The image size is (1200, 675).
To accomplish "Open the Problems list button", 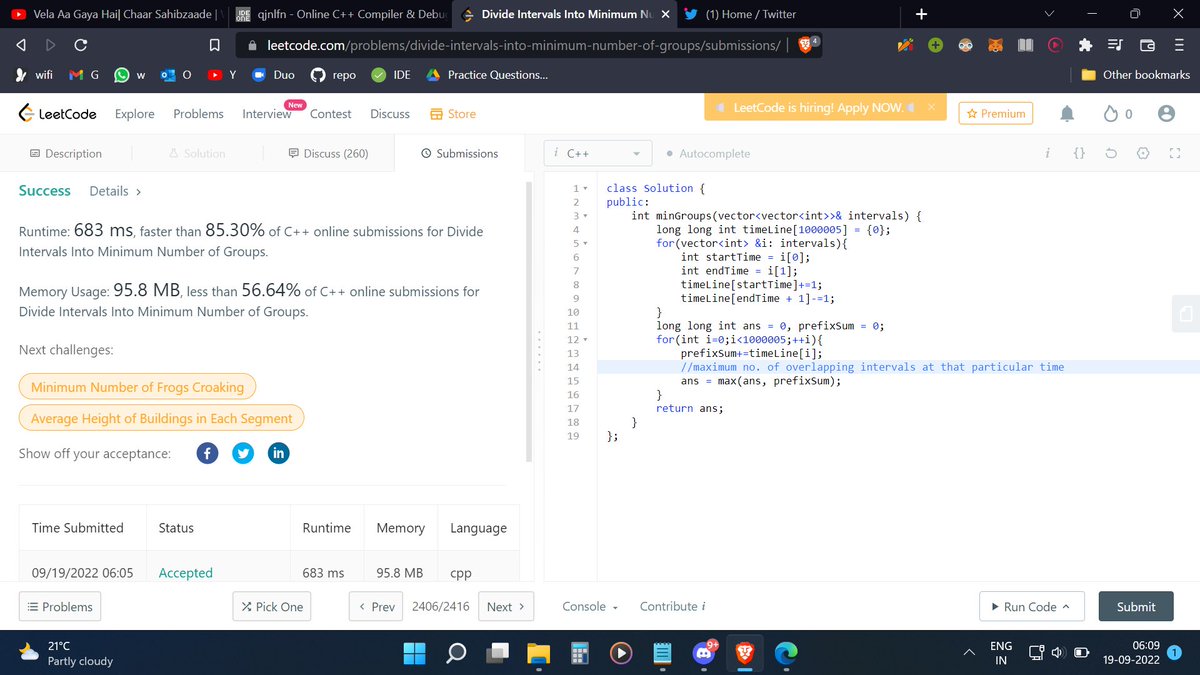I will [x=60, y=607].
